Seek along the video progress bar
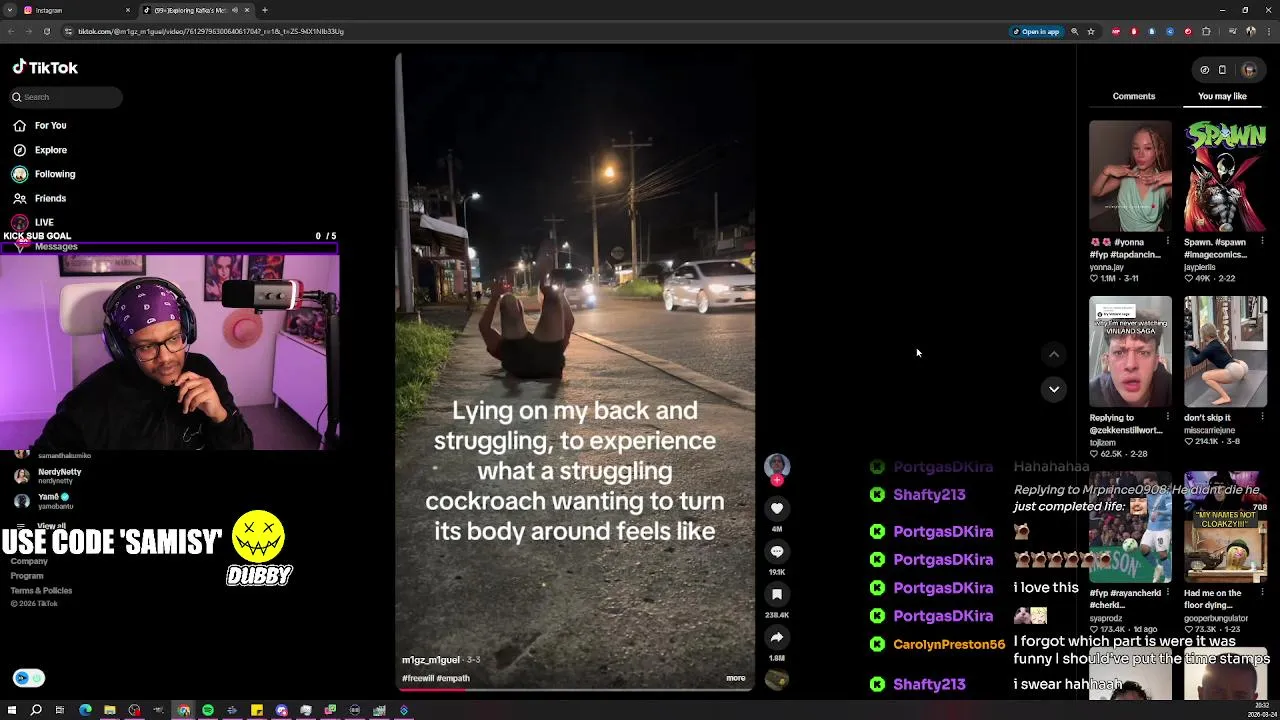The width and height of the screenshot is (1280, 720). click(575, 689)
